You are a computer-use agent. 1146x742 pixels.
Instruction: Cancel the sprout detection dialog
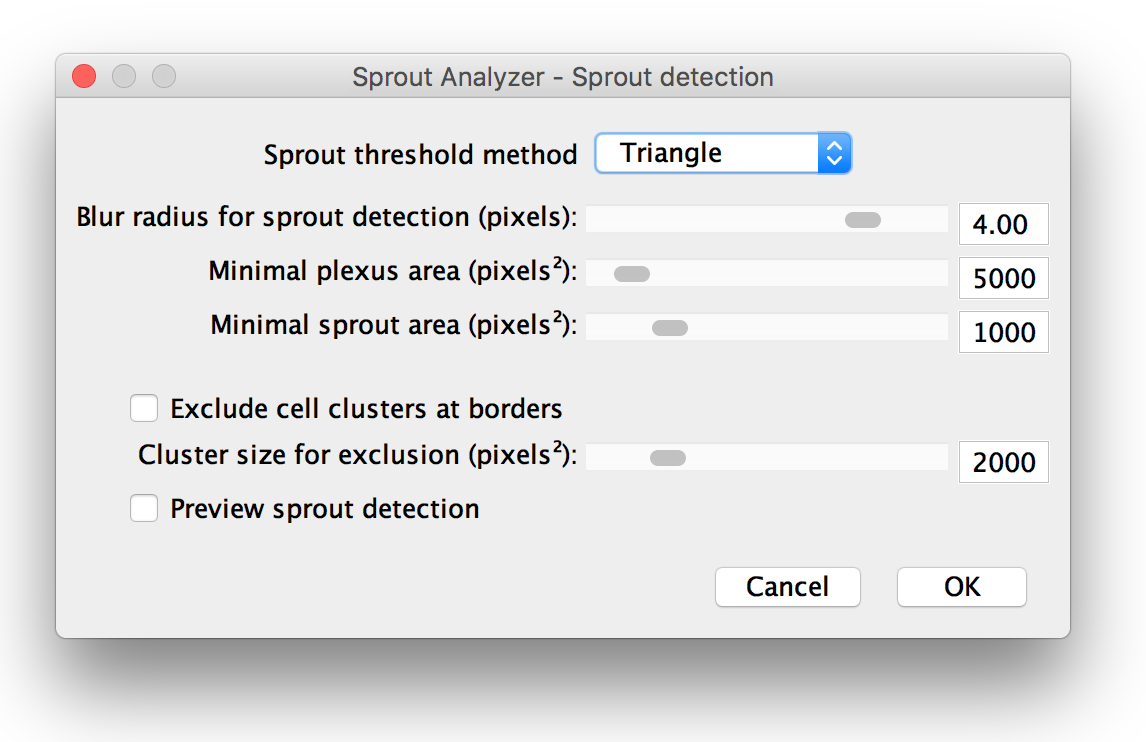point(788,587)
